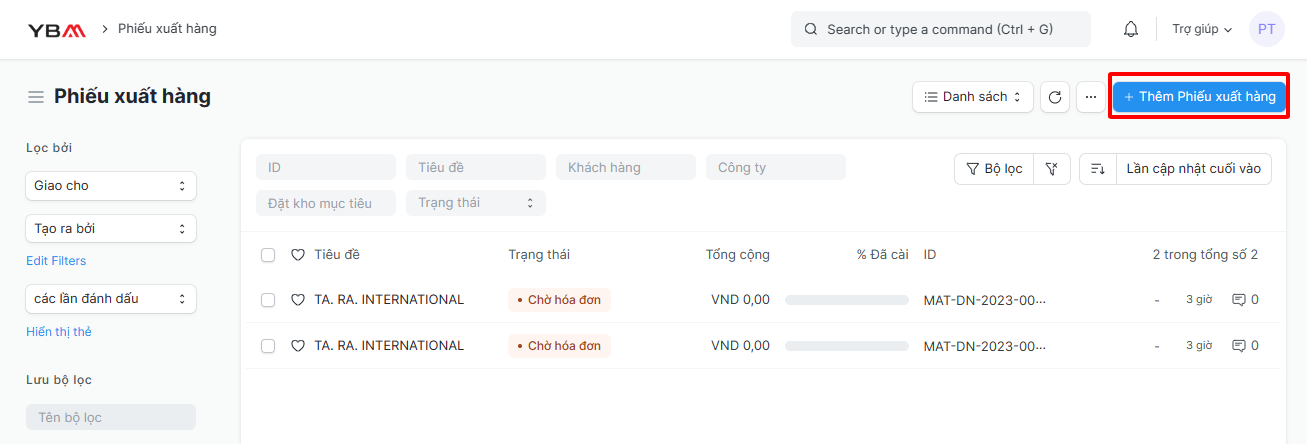
Task: Tick checkbox for first TA. RA. INTERNATIONAL row
Action: [268, 299]
